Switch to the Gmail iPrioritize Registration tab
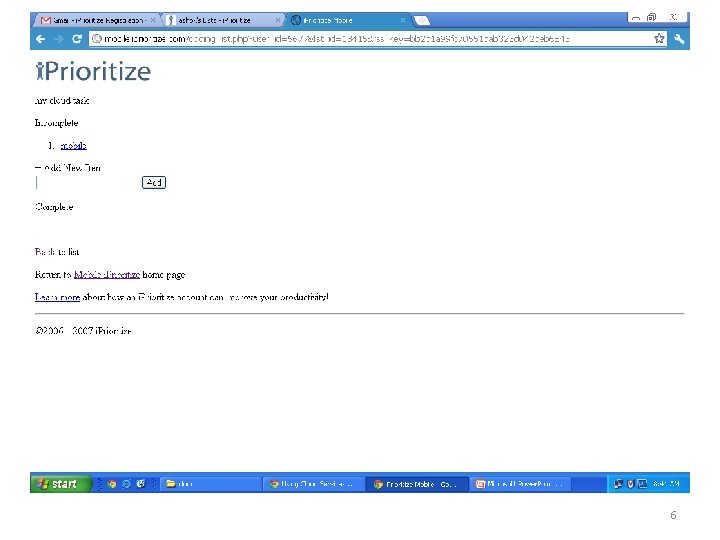Screen dimensions: 720x540 (98, 20)
